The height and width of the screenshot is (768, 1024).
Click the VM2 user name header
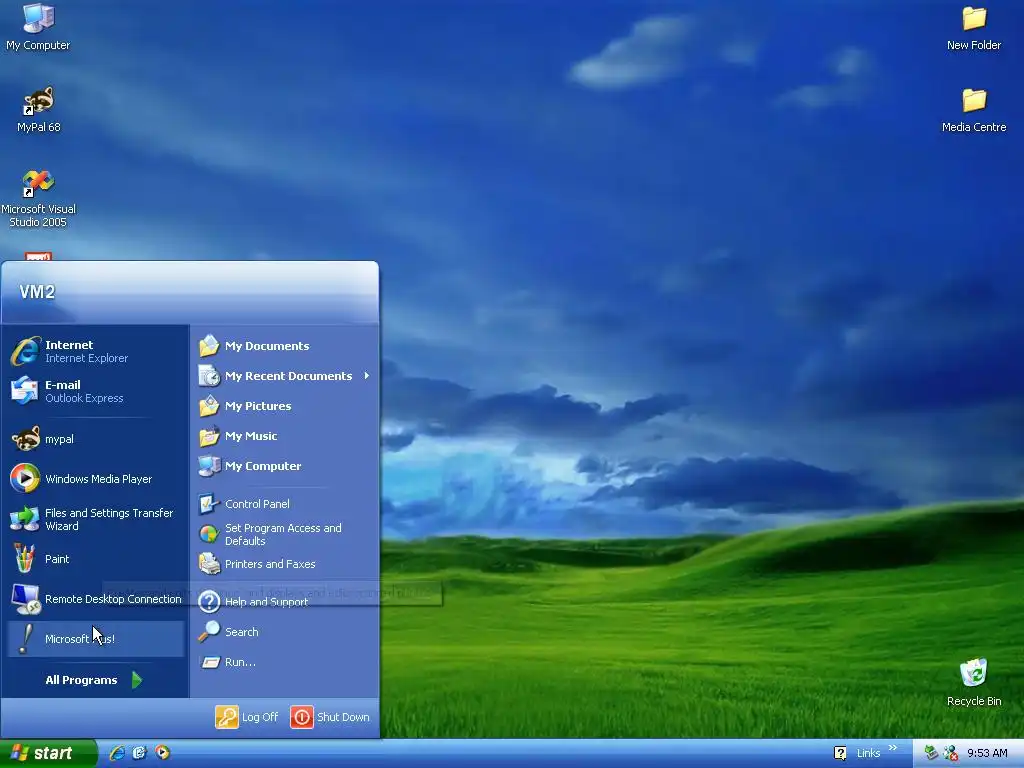pyautogui.click(x=37, y=292)
